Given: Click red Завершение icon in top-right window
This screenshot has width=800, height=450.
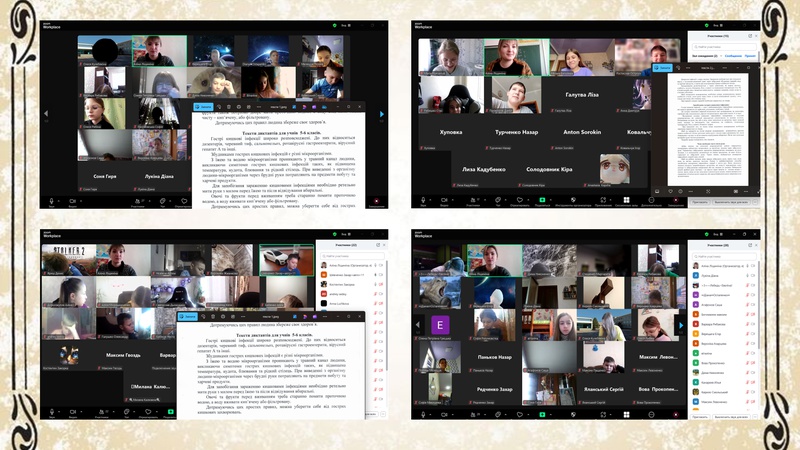Looking at the screenshot, I should 676,200.
